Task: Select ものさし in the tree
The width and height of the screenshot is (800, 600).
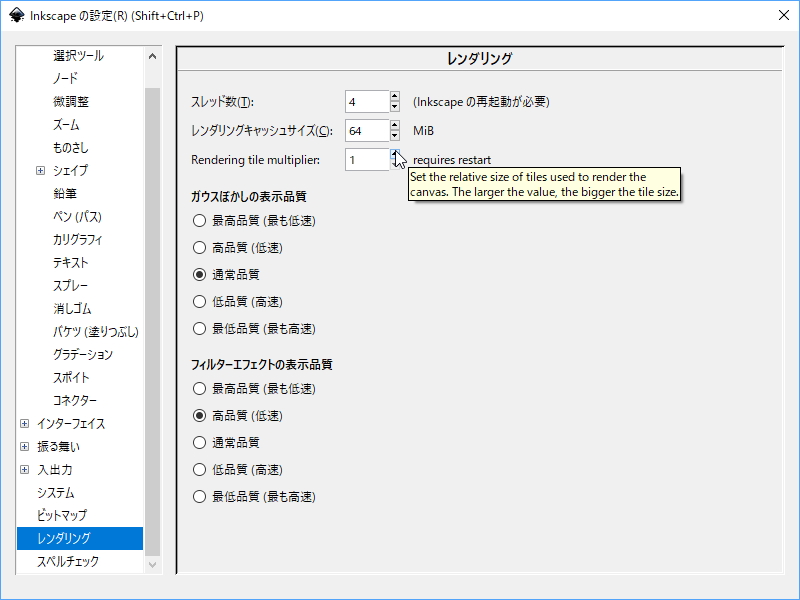Action: (70, 147)
